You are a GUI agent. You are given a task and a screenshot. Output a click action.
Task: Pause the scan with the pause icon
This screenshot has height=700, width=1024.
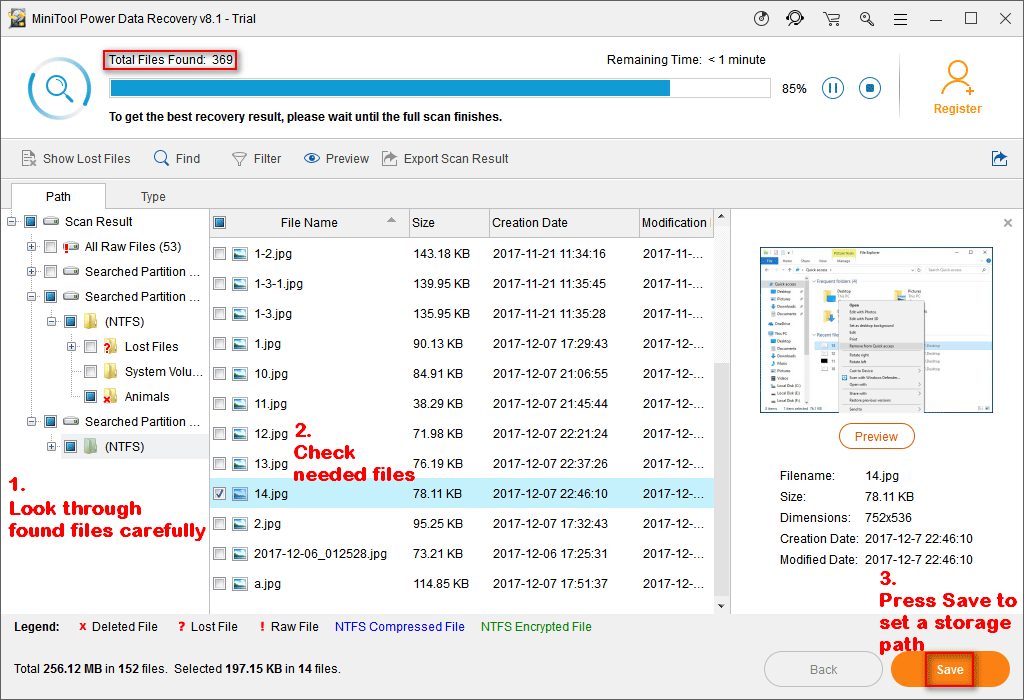click(x=833, y=88)
